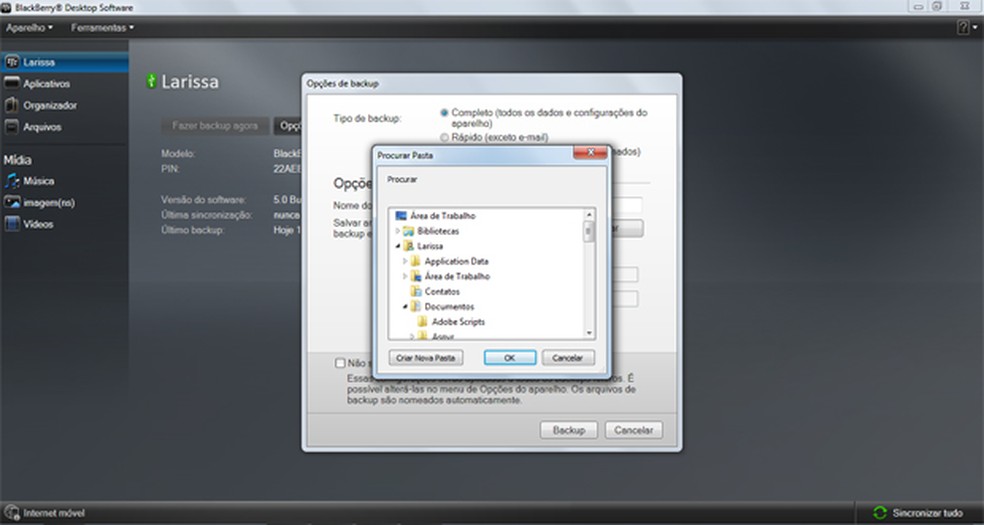The width and height of the screenshot is (984, 525).
Task: Select Larissa device in the sidebar
Action: (x=64, y=62)
